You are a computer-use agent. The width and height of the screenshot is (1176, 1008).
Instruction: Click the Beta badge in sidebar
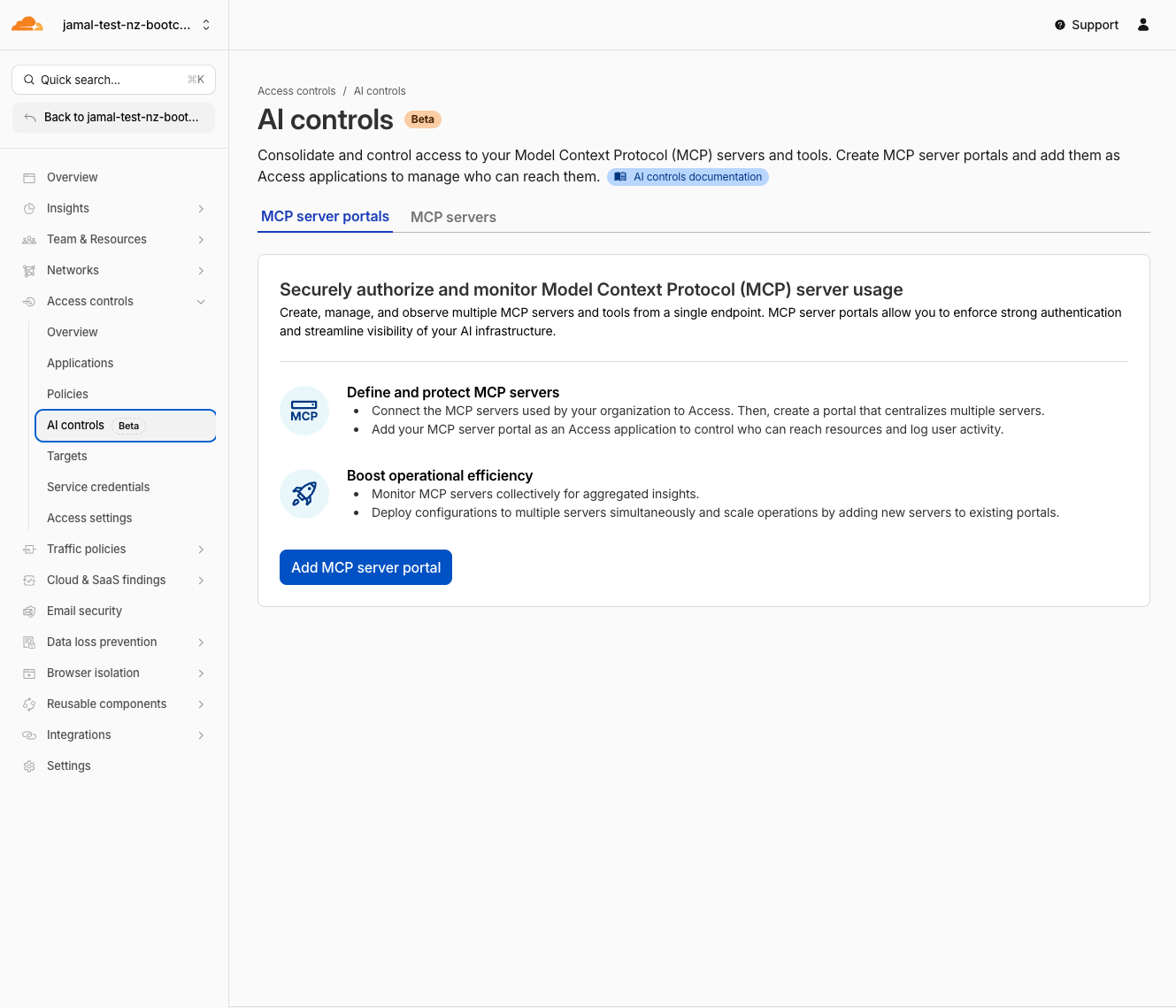point(129,426)
